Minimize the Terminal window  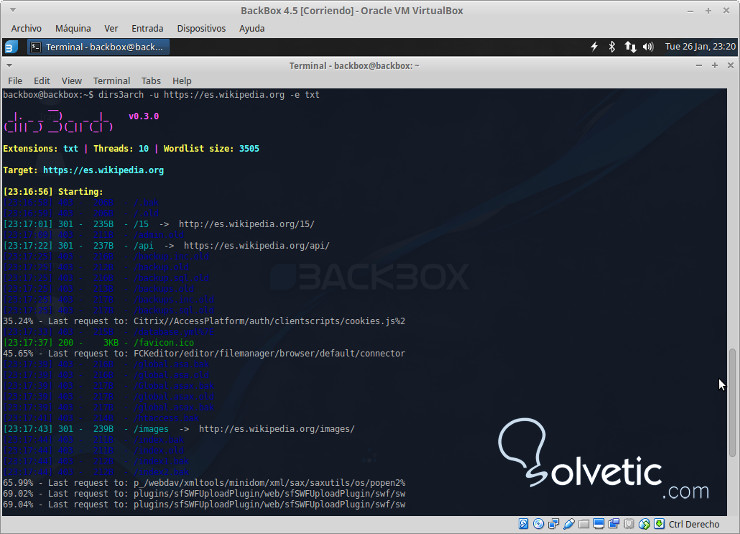tap(699, 66)
